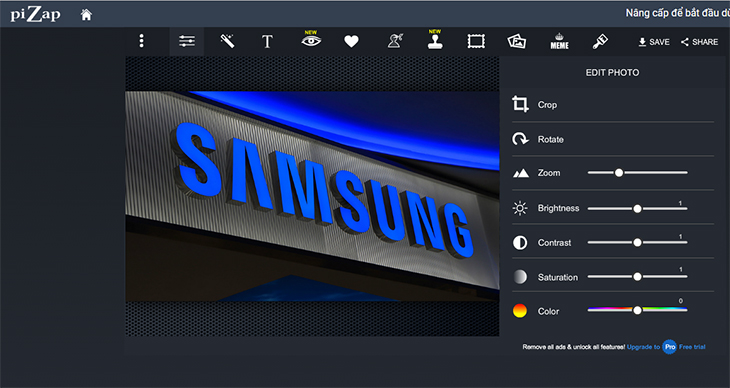Select the Text tool
Screen dimensions: 730x388
[x=267, y=42]
